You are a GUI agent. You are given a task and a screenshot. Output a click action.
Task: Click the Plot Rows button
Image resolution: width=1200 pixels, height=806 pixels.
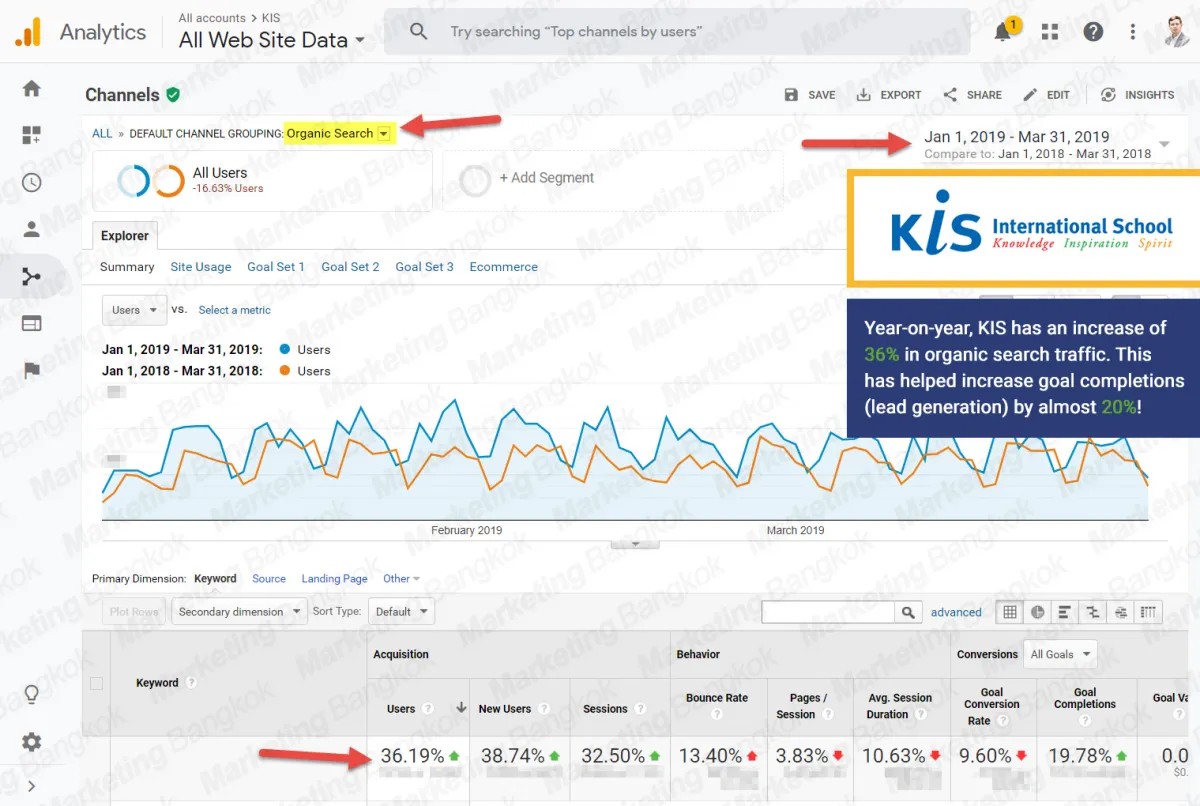[x=134, y=612]
